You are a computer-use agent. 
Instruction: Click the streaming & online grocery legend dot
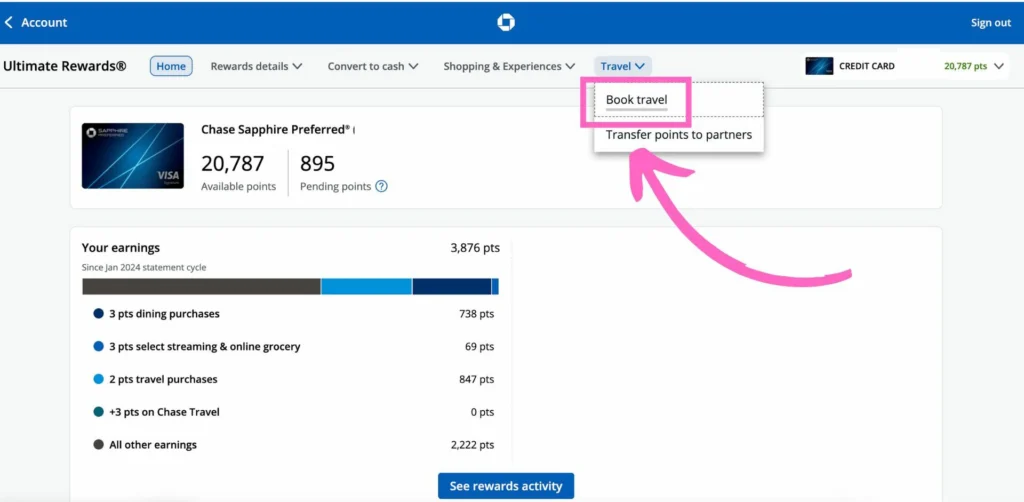point(99,347)
